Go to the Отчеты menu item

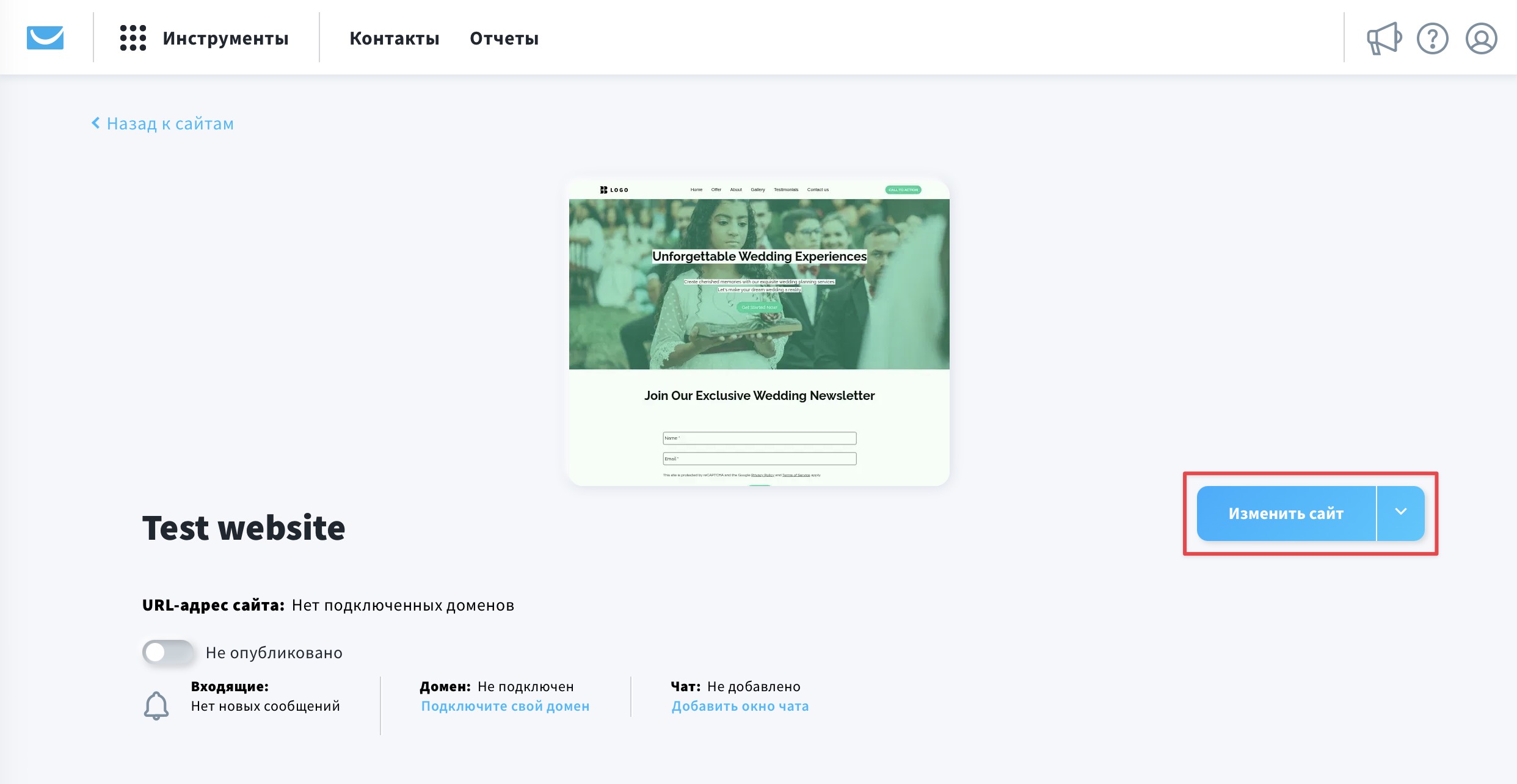tap(504, 38)
